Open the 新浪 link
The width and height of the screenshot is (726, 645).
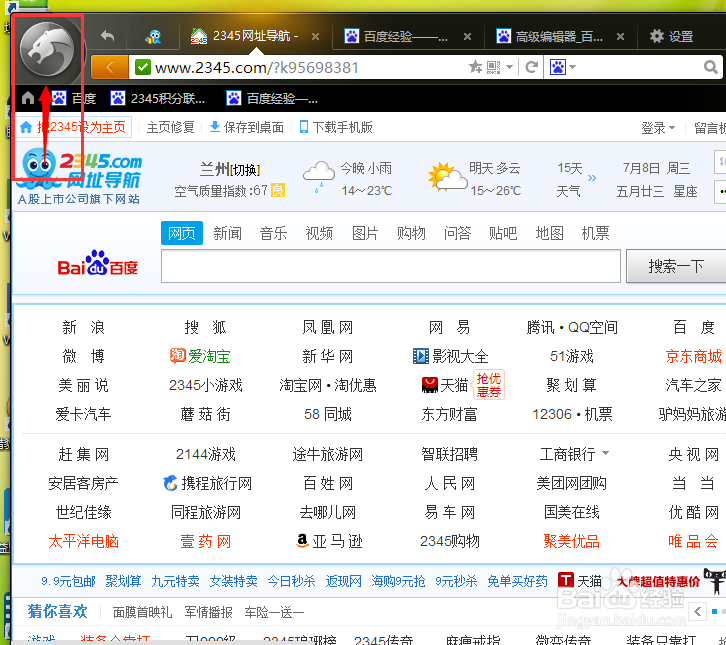[x=83, y=327]
